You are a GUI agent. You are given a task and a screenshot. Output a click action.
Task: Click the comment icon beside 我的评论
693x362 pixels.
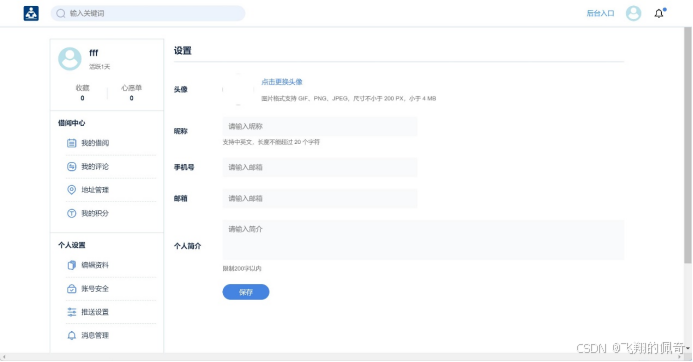(72, 167)
